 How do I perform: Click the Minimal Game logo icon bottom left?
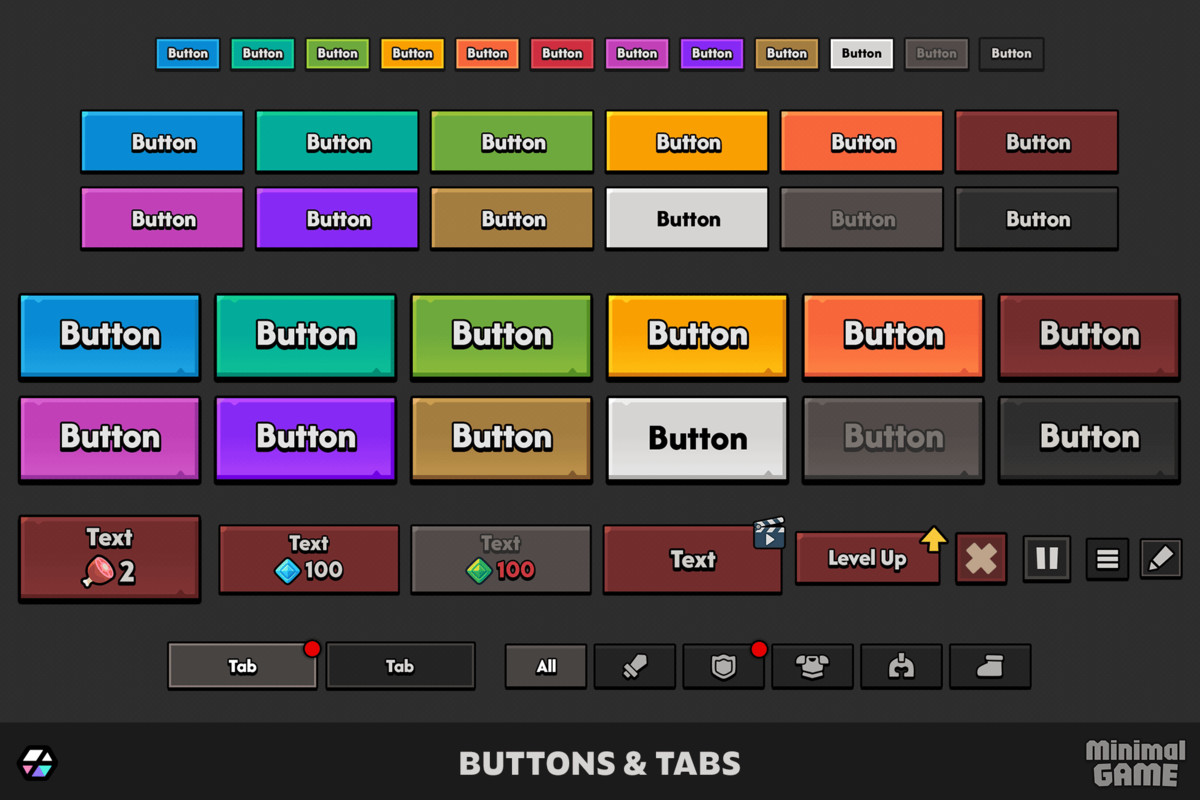click(x=38, y=762)
